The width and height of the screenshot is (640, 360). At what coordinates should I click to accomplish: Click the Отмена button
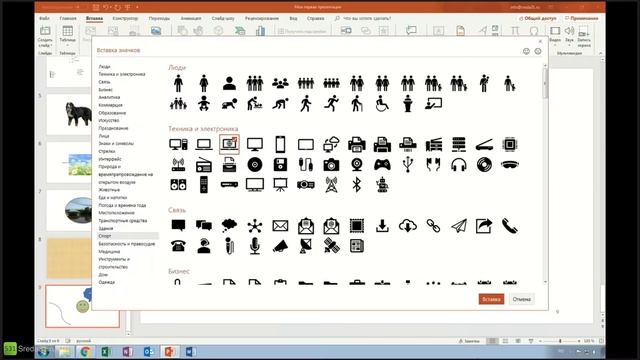point(522,299)
